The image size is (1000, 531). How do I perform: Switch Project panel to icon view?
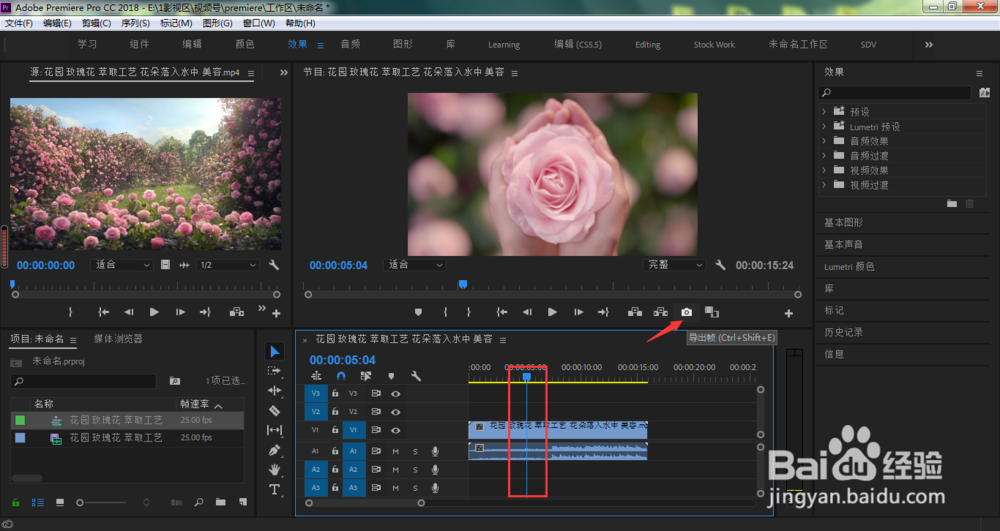tap(59, 502)
